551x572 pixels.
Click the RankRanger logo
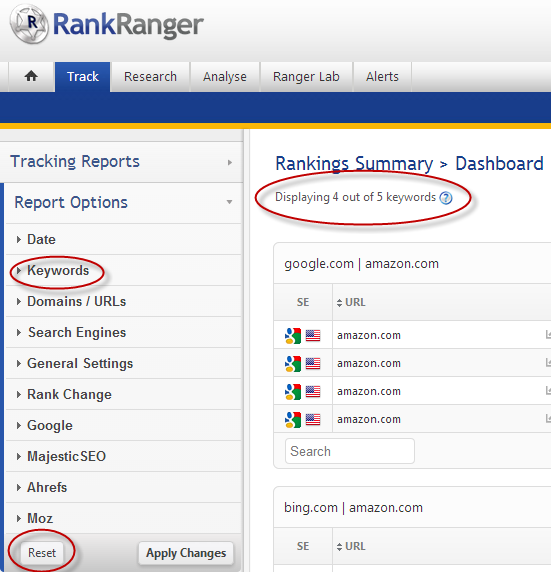[107, 25]
